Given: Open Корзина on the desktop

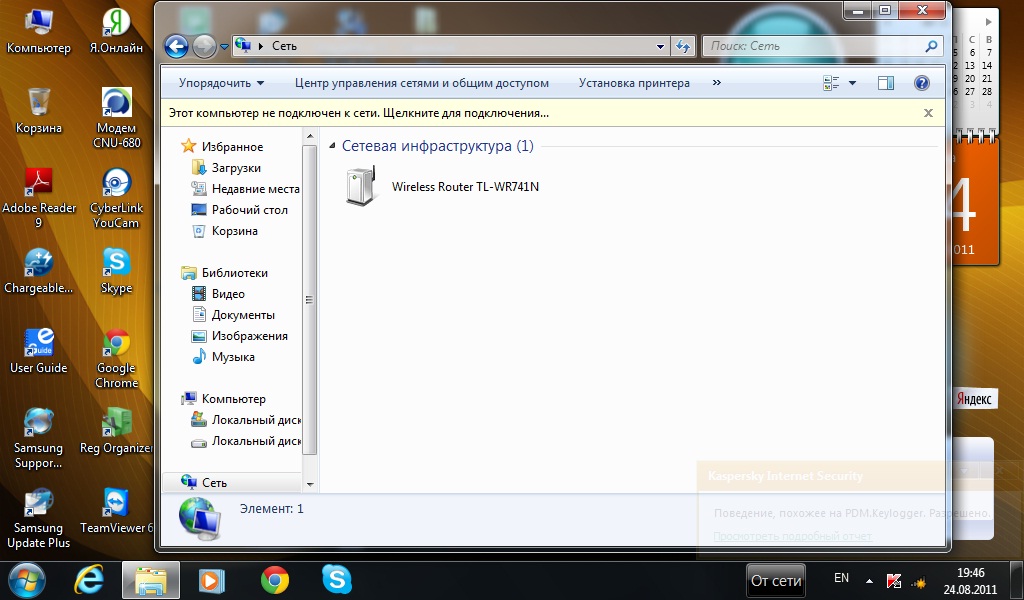Looking at the screenshot, I should click(39, 110).
